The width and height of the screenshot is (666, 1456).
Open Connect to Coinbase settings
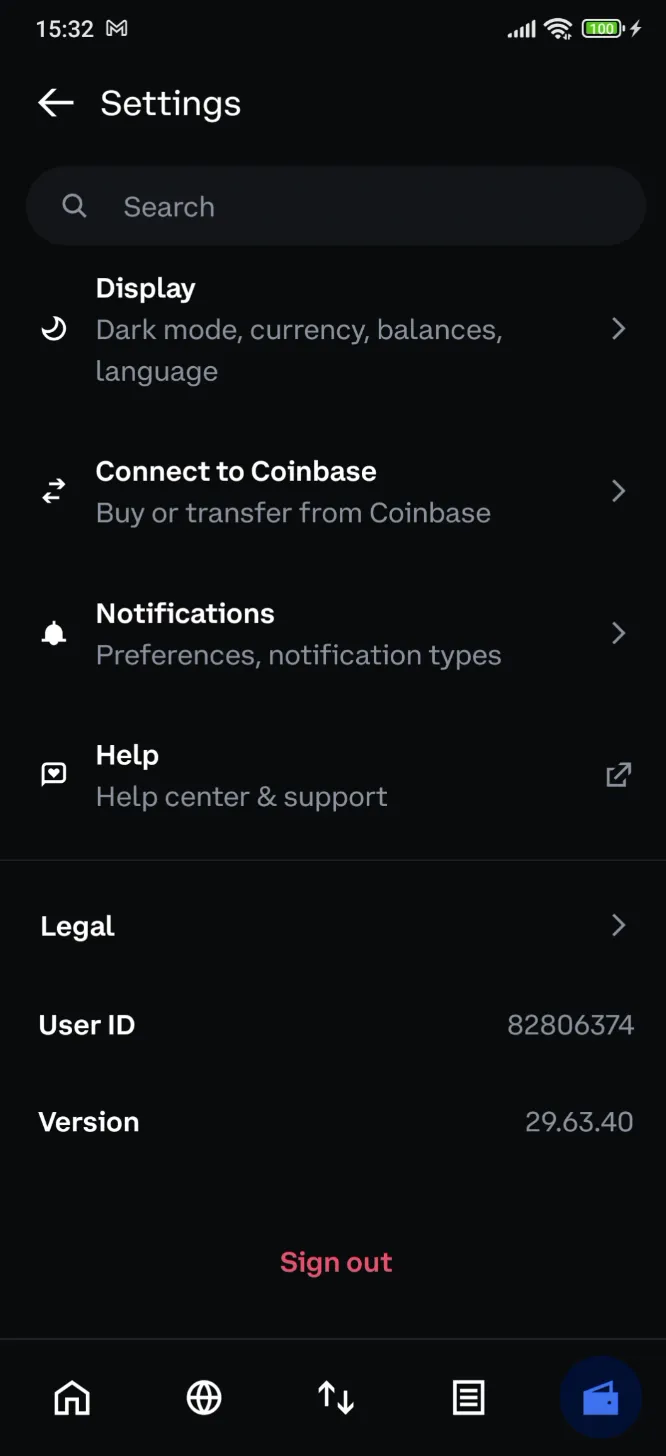pos(335,490)
